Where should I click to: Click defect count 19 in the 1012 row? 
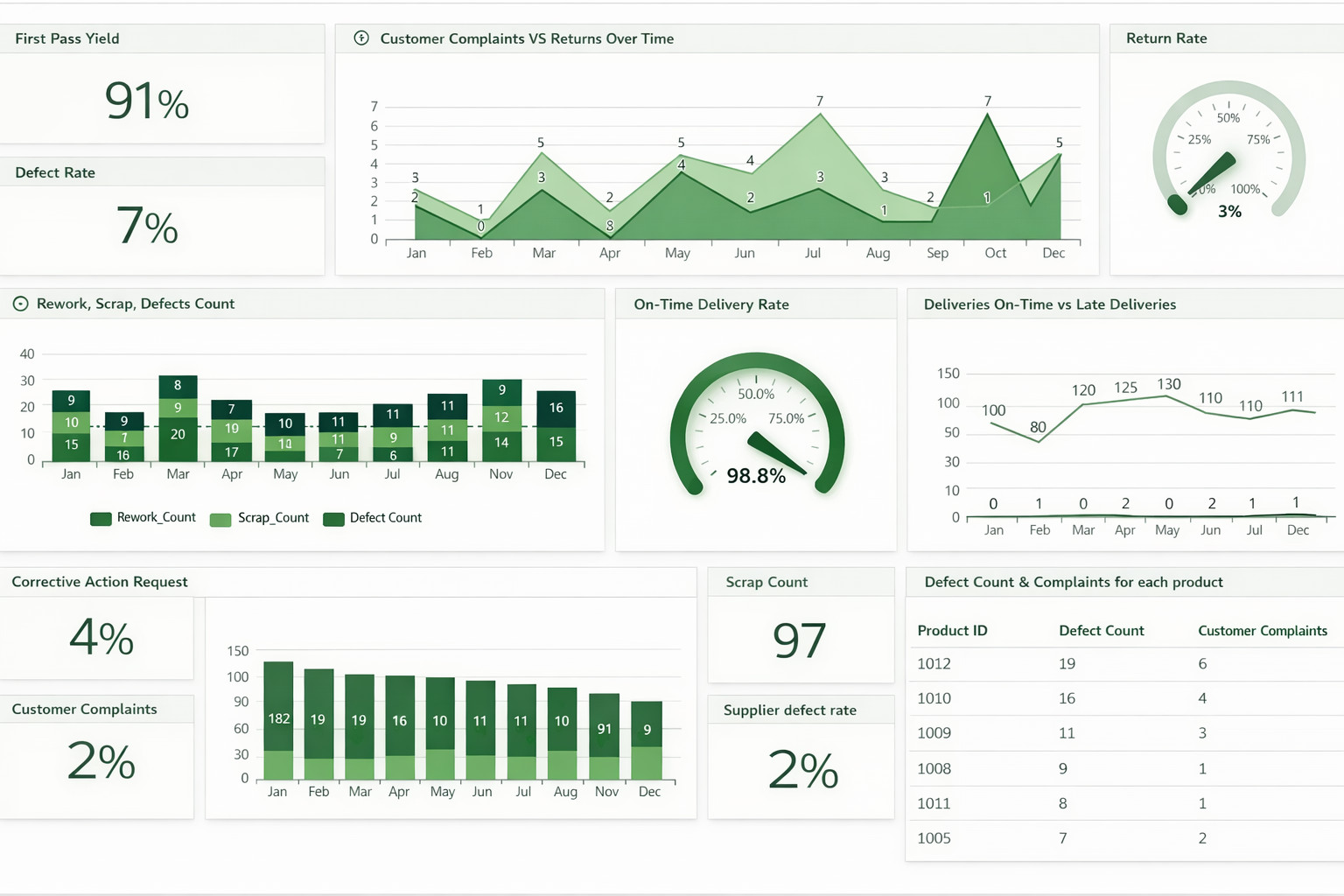point(1067,664)
